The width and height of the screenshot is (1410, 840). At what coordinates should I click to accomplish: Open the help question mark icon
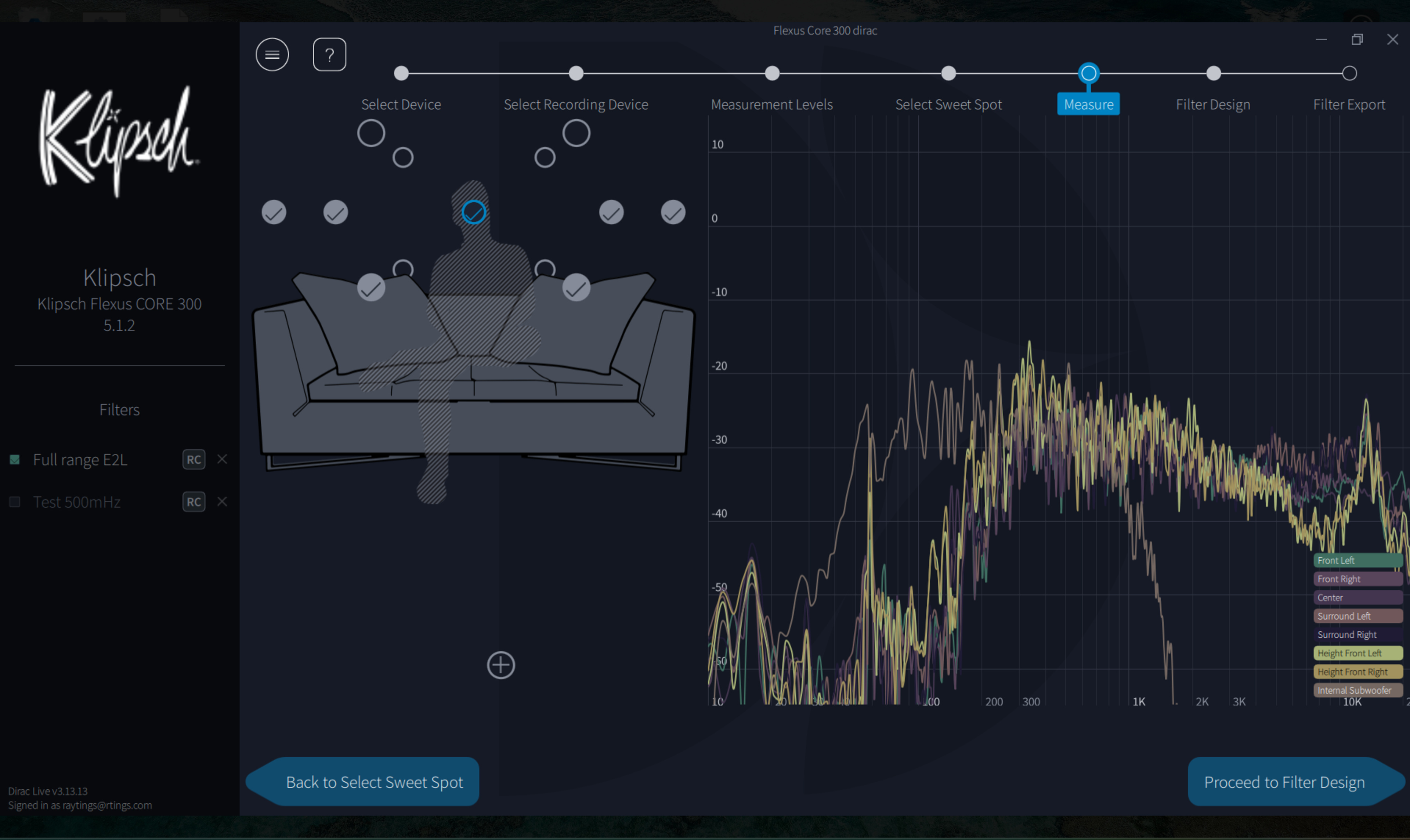coord(329,55)
